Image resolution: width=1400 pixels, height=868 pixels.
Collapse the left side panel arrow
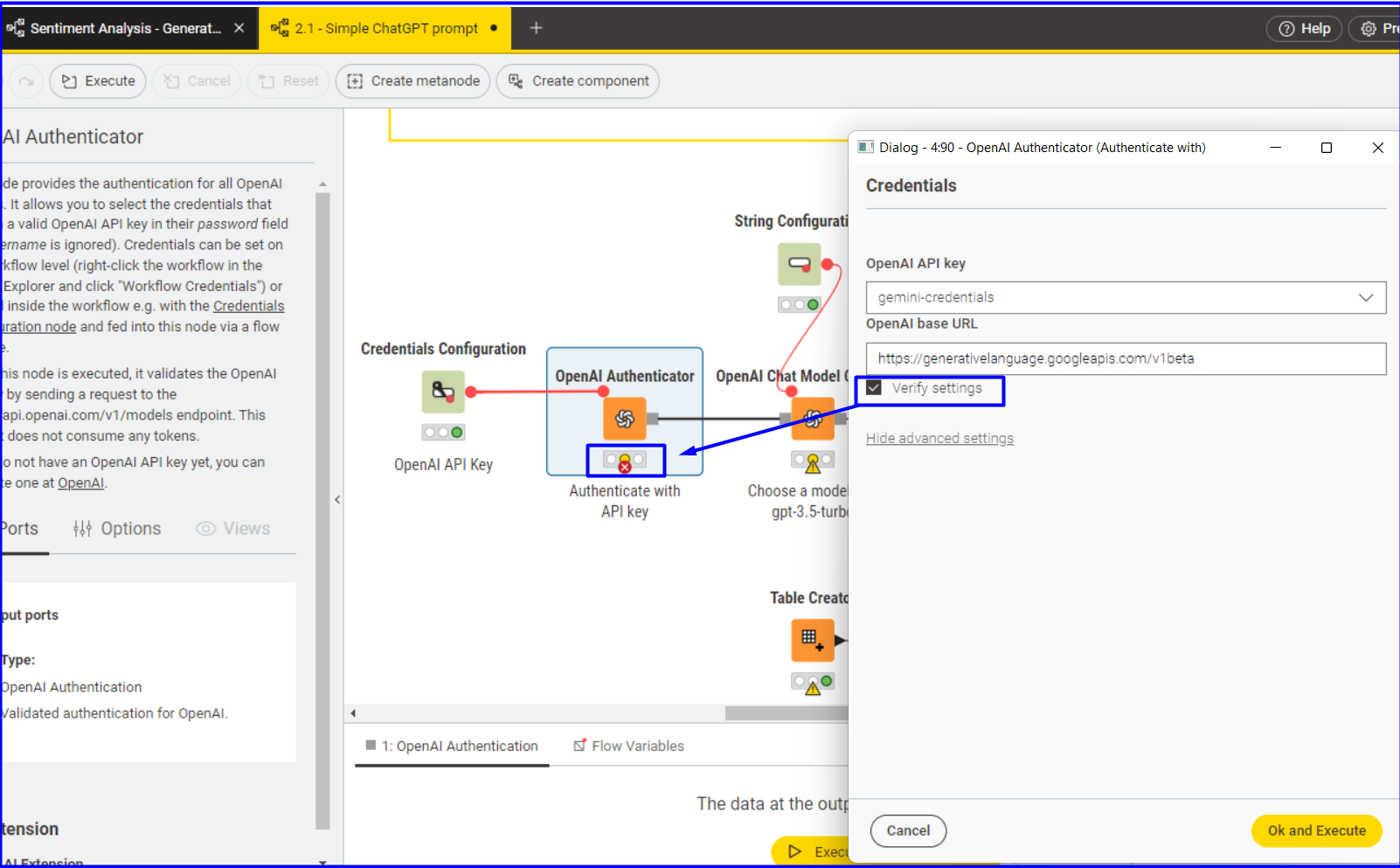[337, 500]
